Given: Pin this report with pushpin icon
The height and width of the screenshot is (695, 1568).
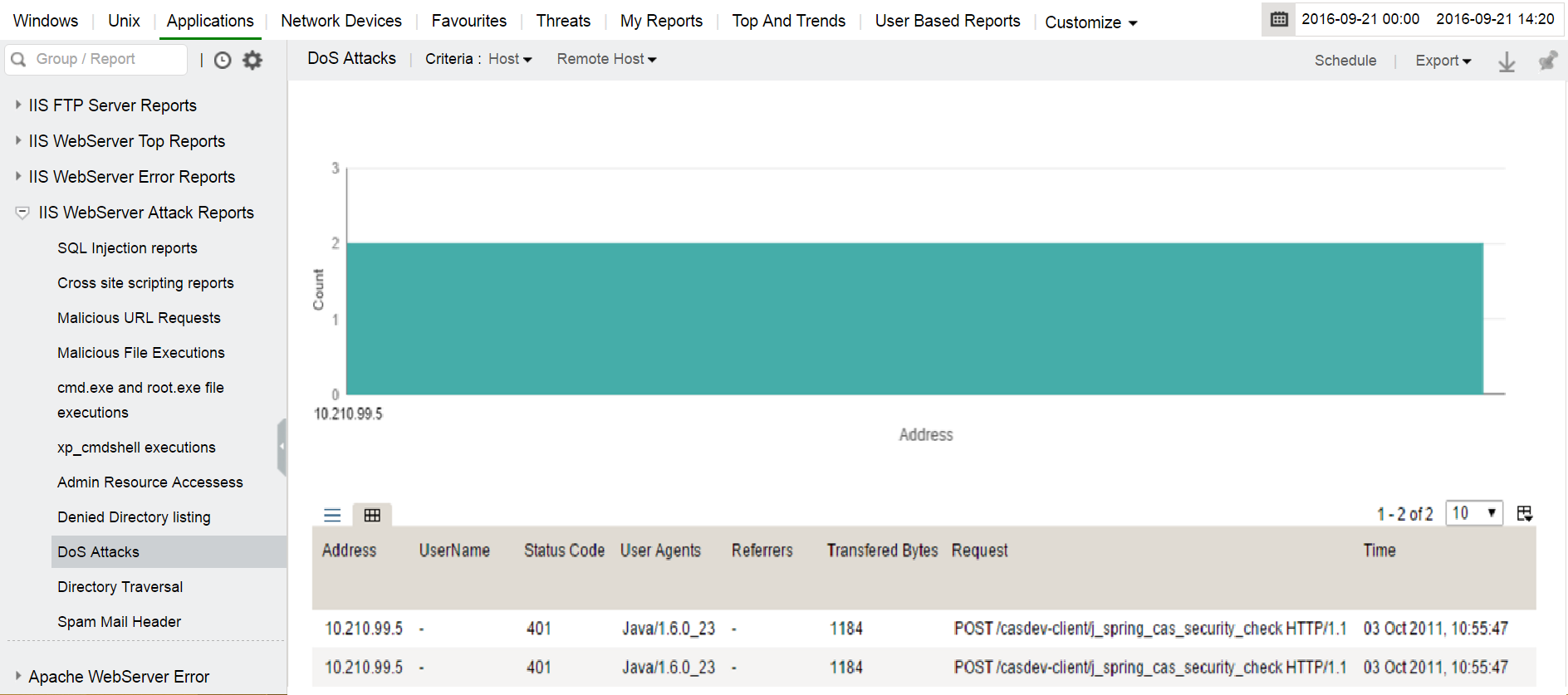Looking at the screenshot, I should pos(1547,61).
